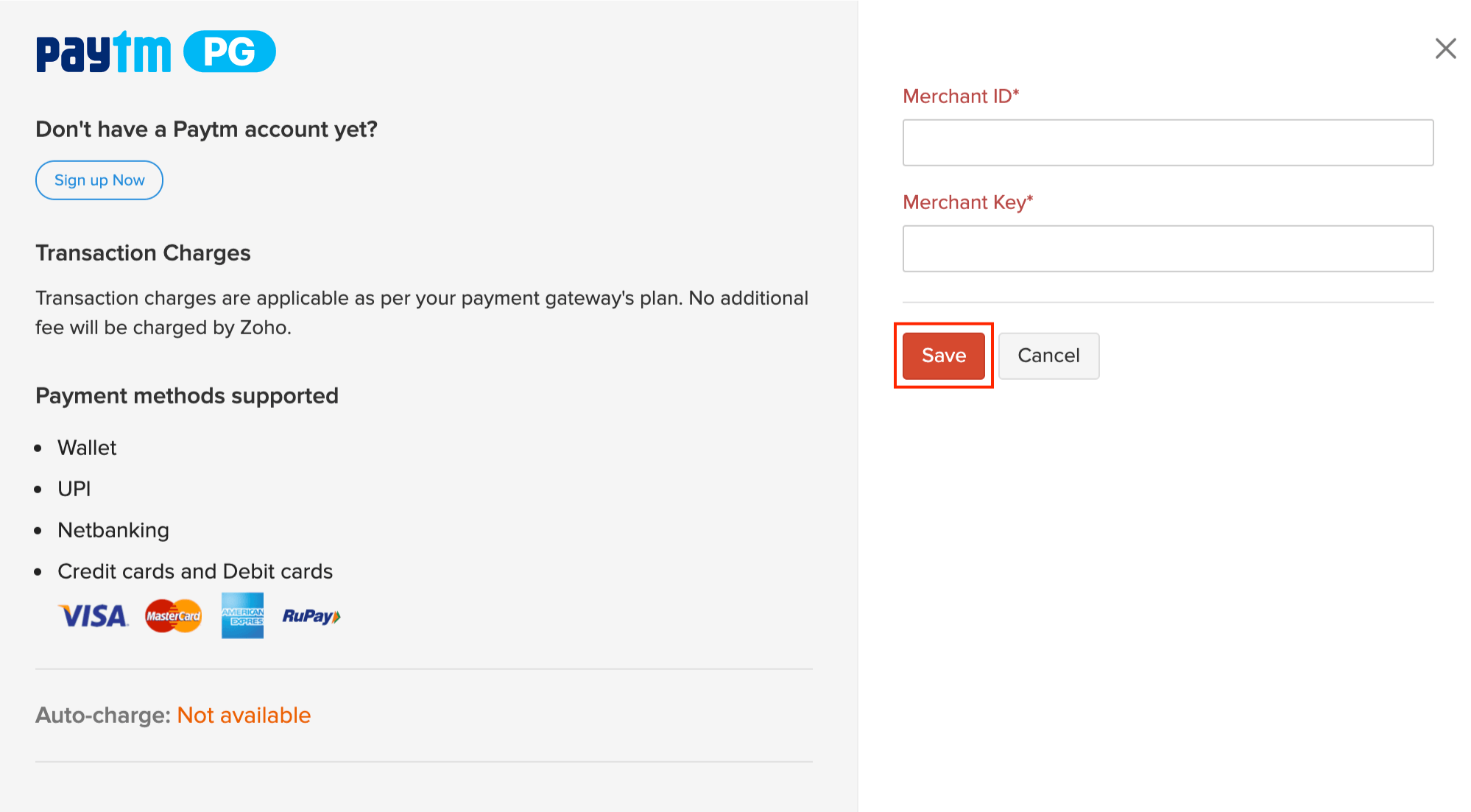The height and width of the screenshot is (812, 1471).
Task: Toggle the Netbanking payment method
Action: coord(112,529)
